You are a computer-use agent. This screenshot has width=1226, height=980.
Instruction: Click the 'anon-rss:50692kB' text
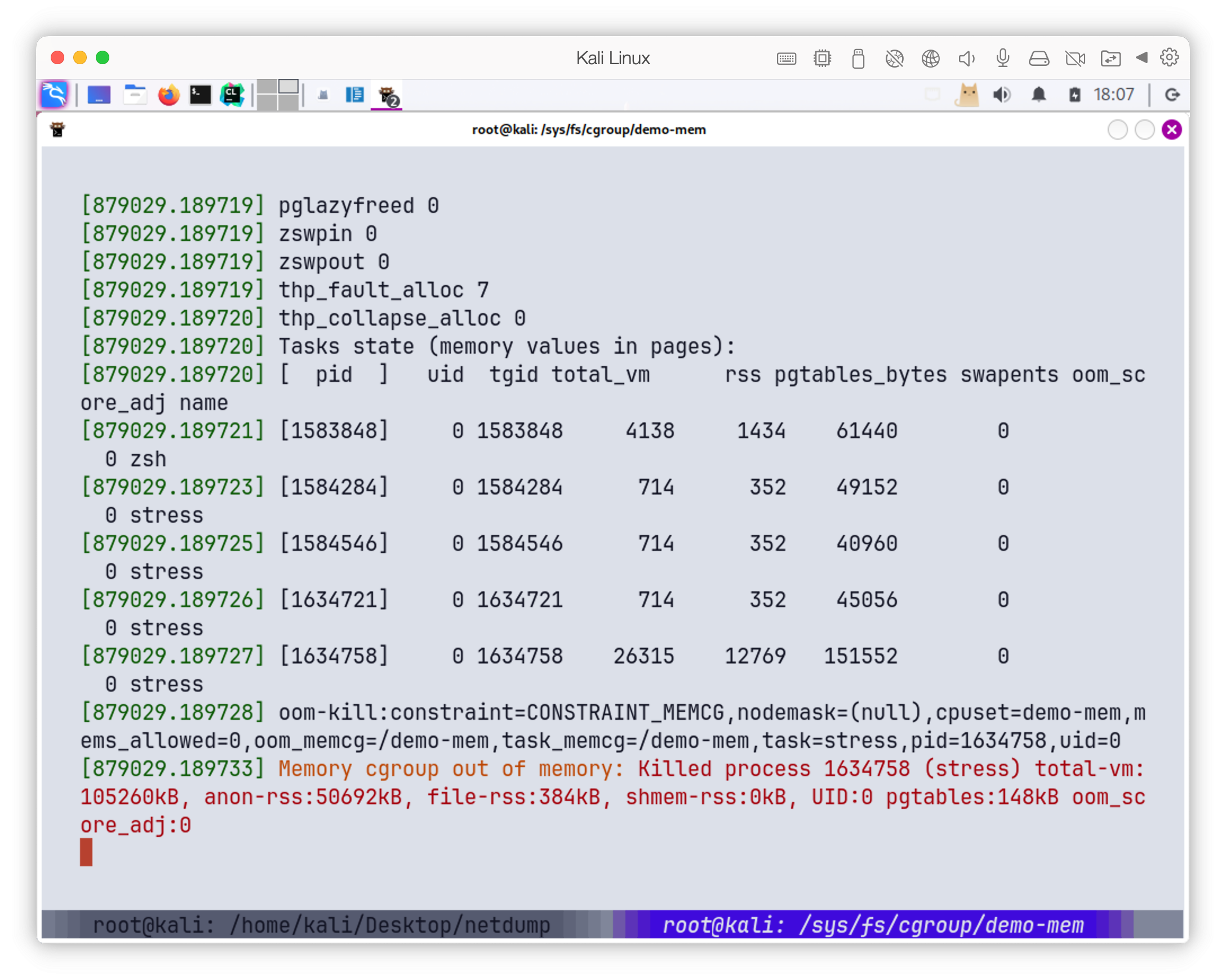point(303,798)
